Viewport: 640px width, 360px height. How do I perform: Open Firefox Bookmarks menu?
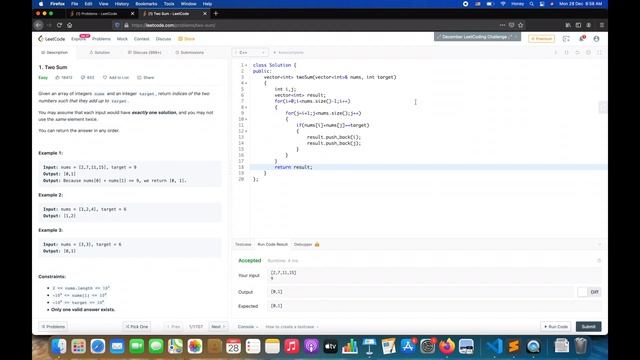tap(146, 4)
